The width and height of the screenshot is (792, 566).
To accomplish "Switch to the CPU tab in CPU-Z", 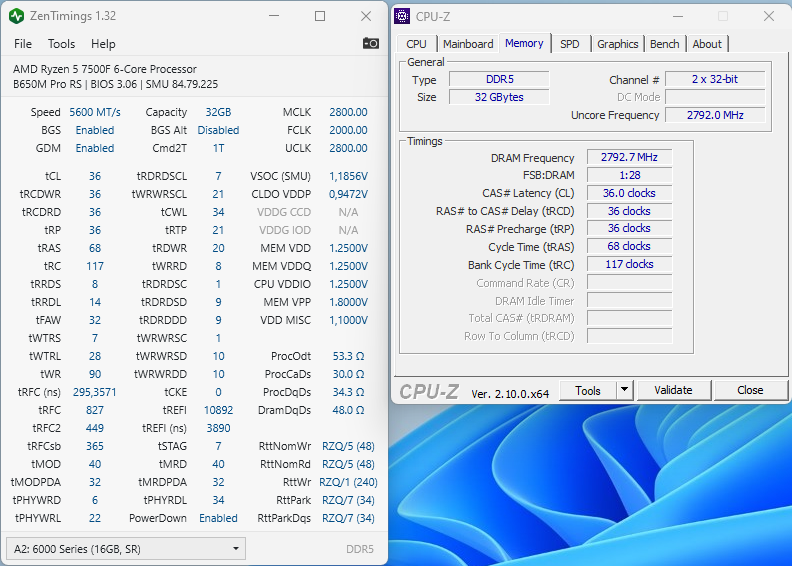I will (416, 44).
